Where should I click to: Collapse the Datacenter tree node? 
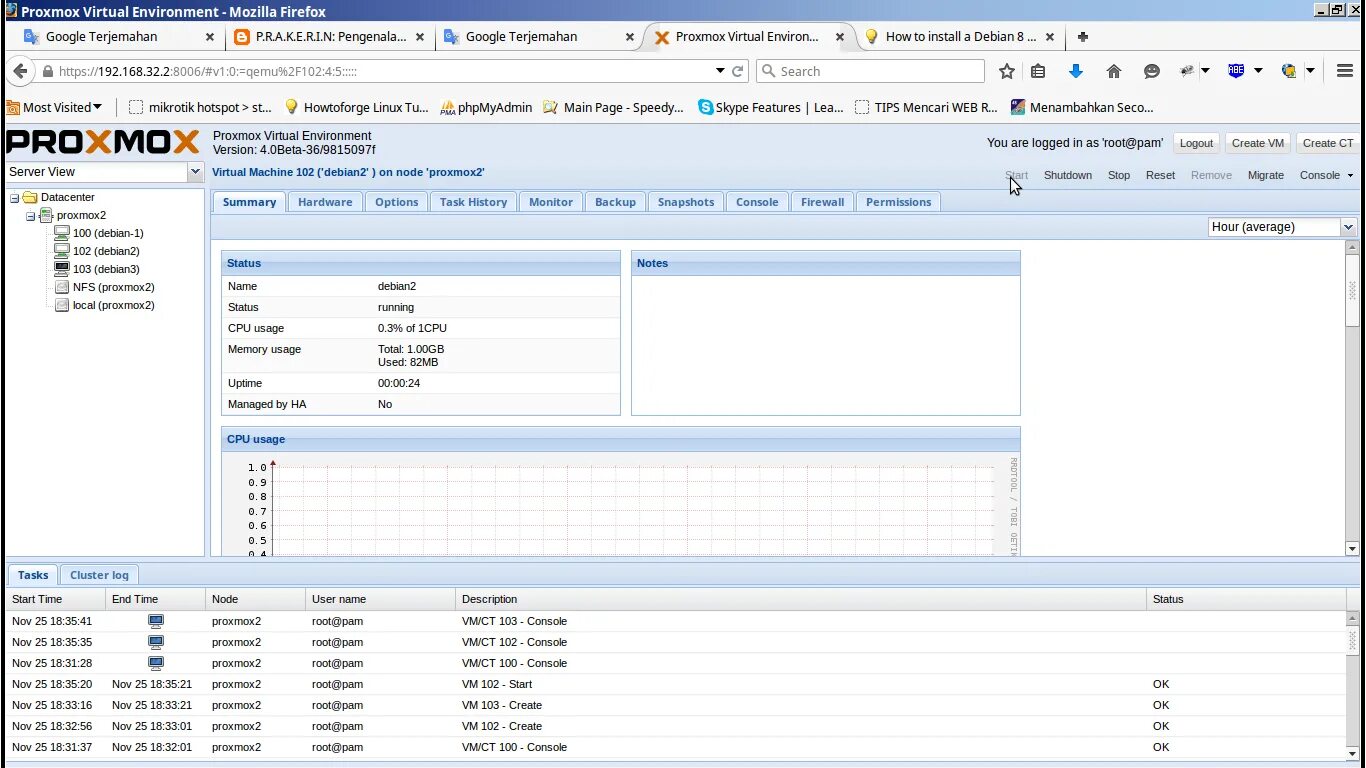pos(15,198)
